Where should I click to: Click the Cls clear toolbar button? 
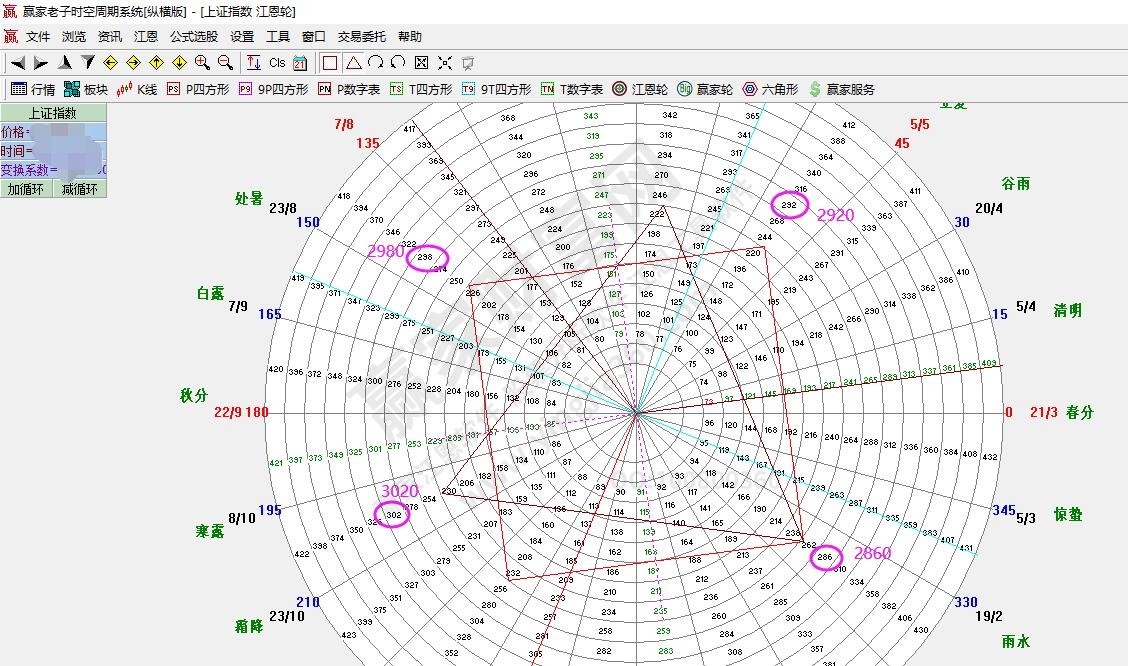[x=277, y=62]
